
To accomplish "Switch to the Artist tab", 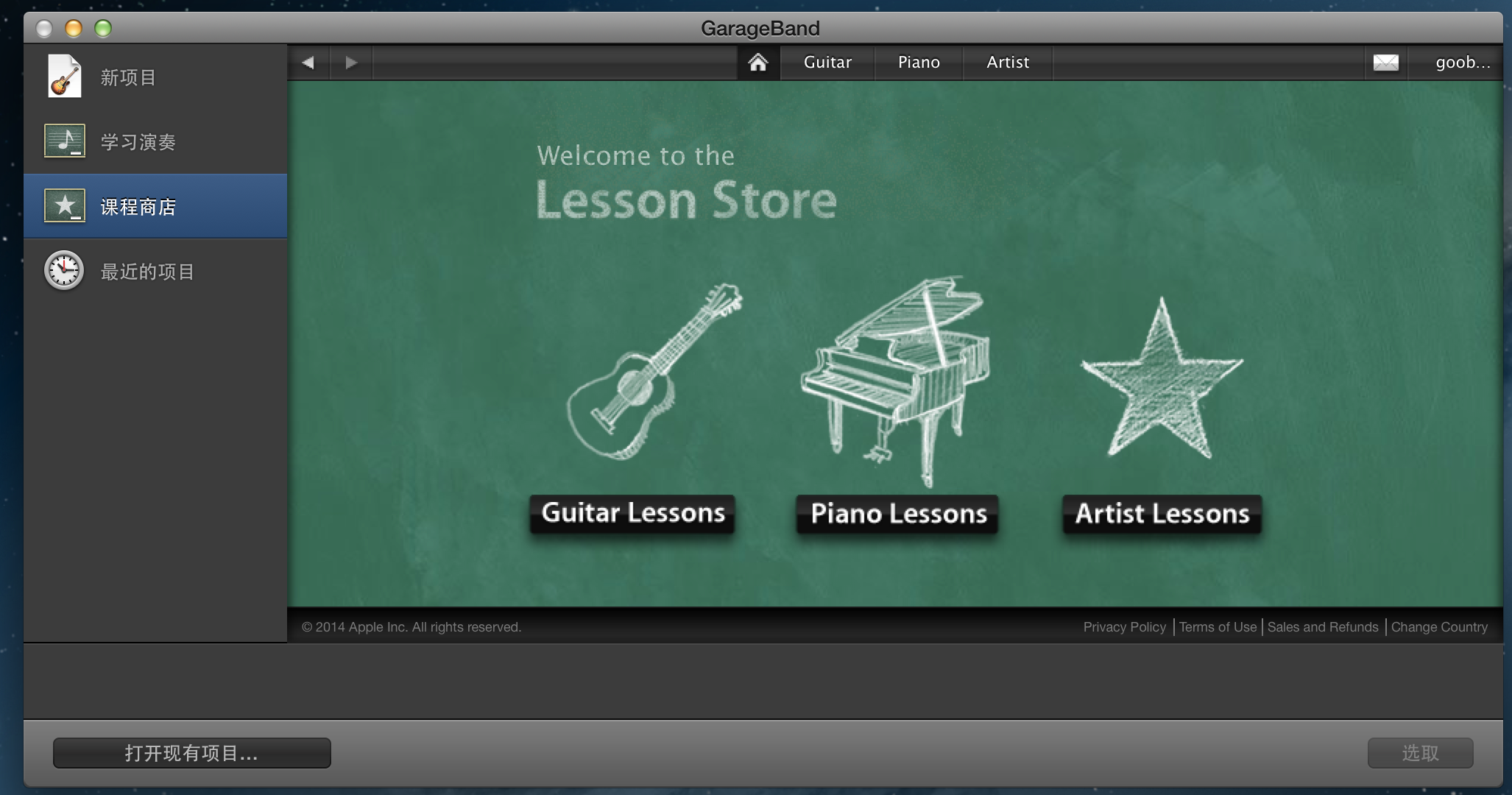I will [x=1008, y=63].
